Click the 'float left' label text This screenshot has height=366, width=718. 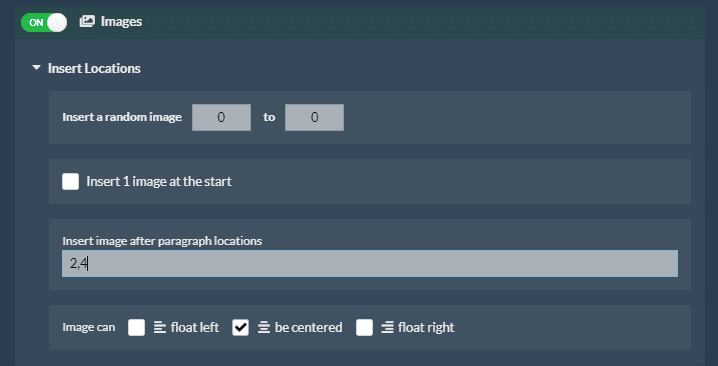pyautogui.click(x=195, y=328)
